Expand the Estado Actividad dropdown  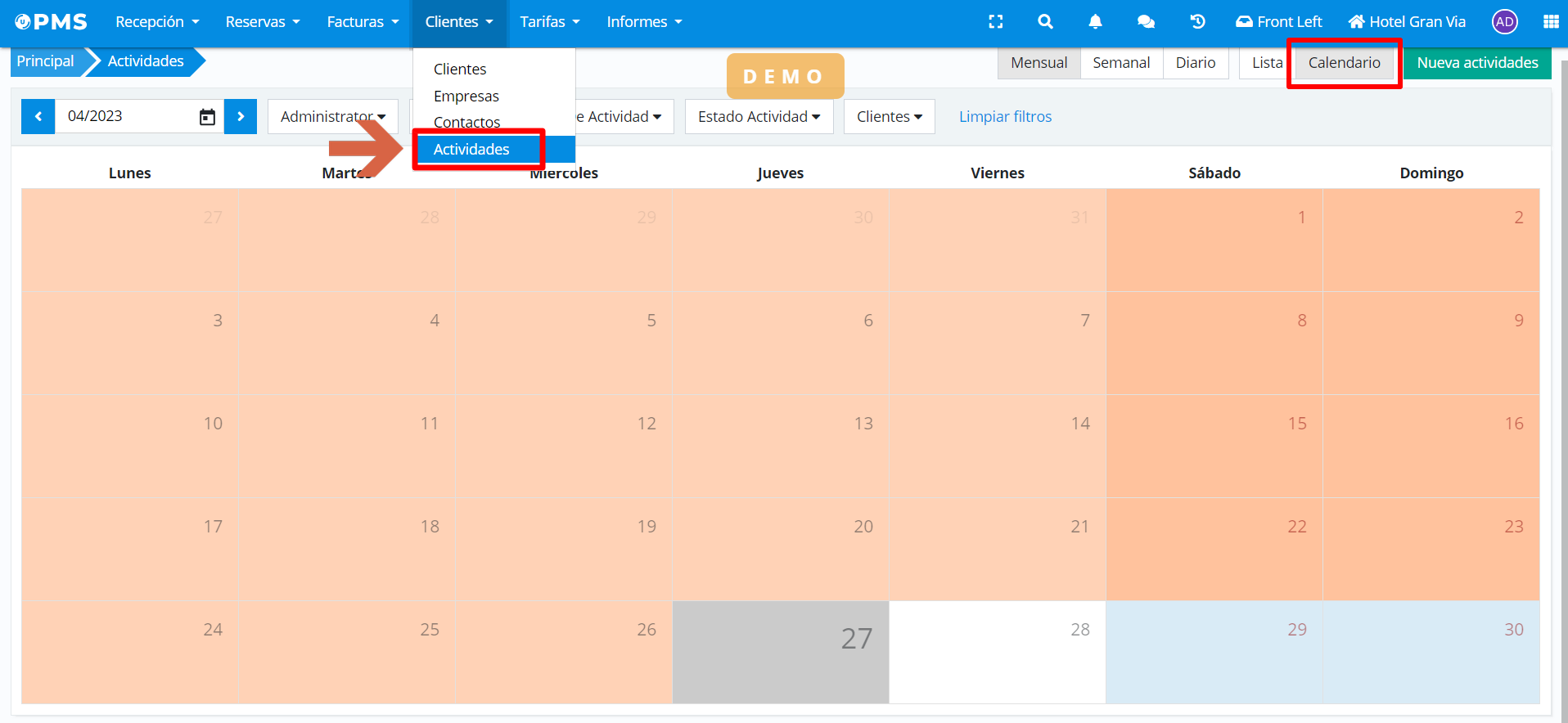tap(759, 117)
